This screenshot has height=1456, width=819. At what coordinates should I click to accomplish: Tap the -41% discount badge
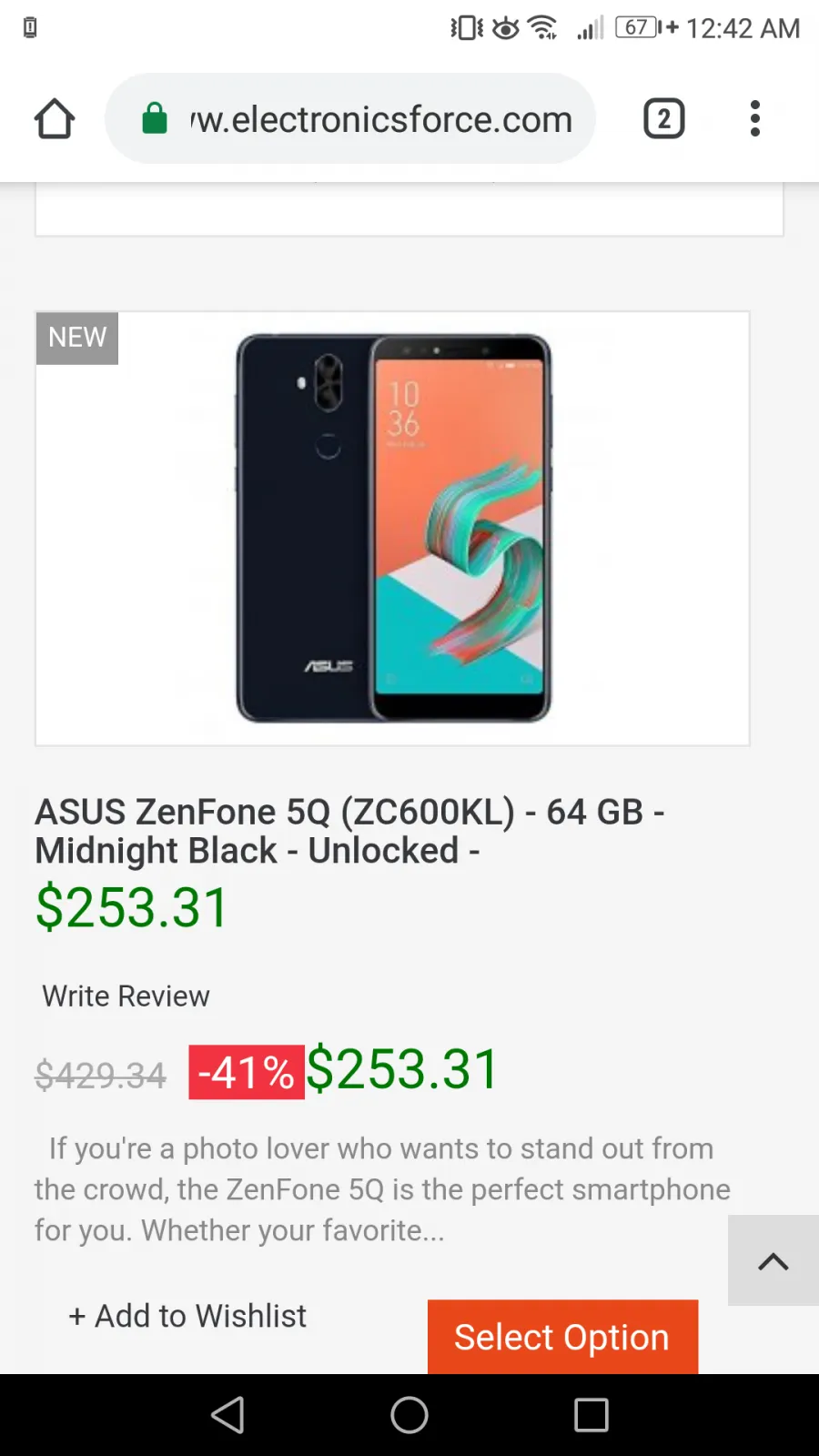coord(246,1072)
